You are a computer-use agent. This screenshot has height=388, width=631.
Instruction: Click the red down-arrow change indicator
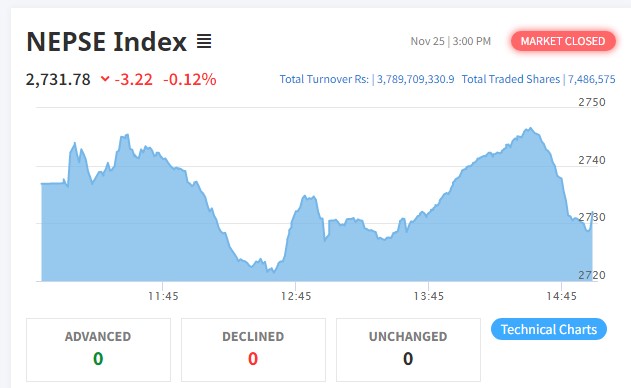105,79
